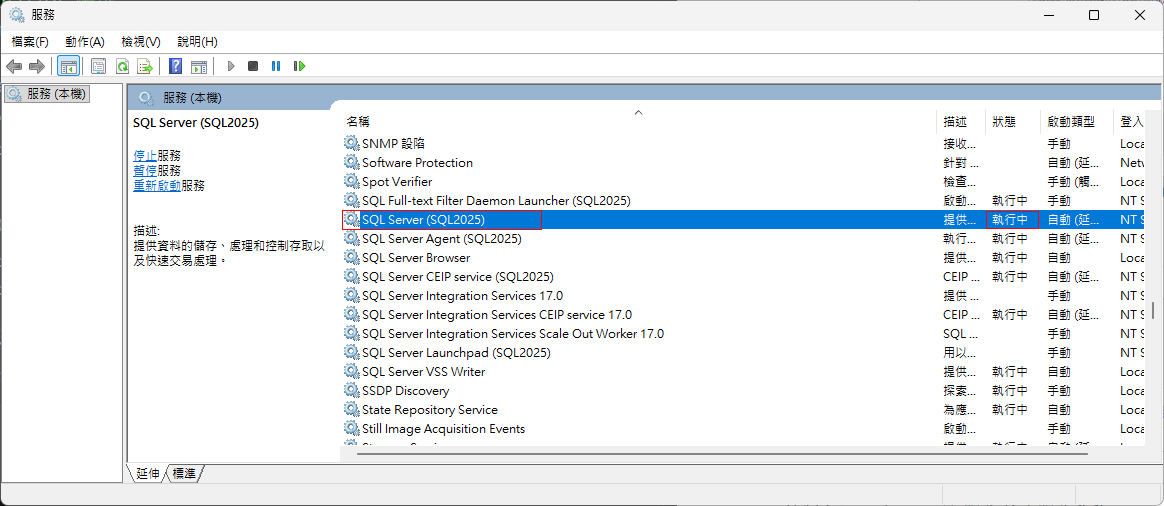Sort by the 啟動類型 column header
Viewport: 1164px width, 506px height.
click(1077, 122)
